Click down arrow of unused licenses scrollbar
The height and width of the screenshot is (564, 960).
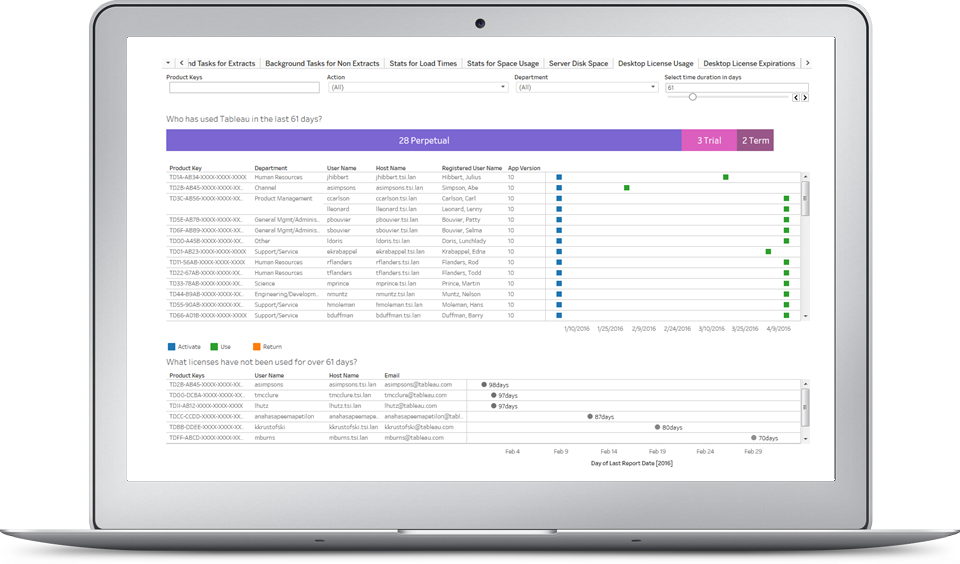tap(805, 438)
